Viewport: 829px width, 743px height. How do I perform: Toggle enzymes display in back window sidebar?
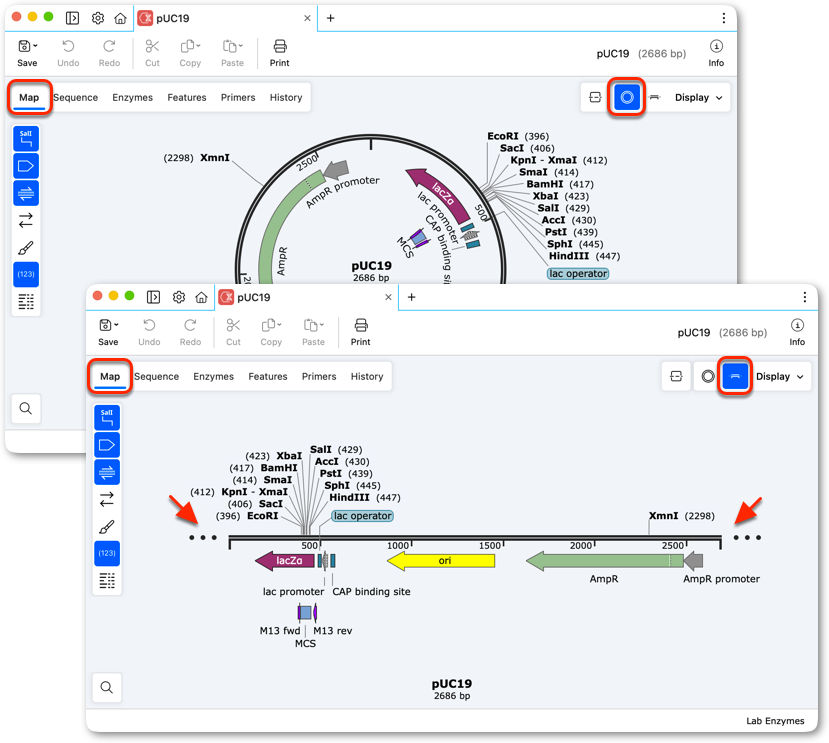[x=26, y=139]
